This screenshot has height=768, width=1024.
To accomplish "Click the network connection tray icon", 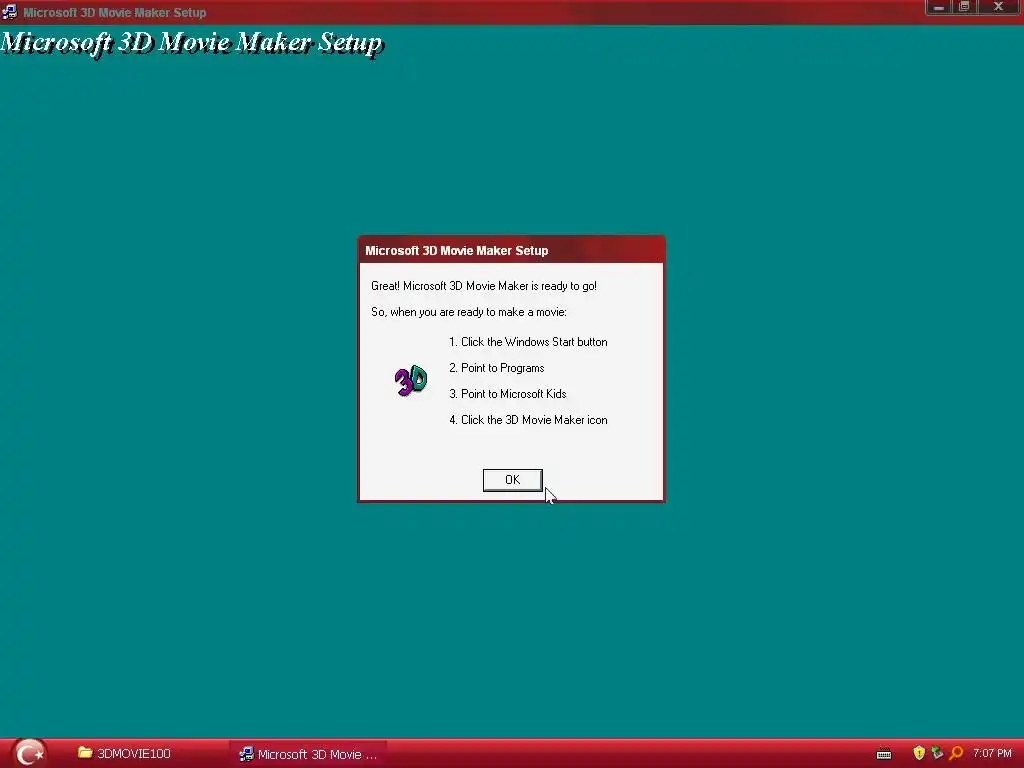I will (937, 753).
